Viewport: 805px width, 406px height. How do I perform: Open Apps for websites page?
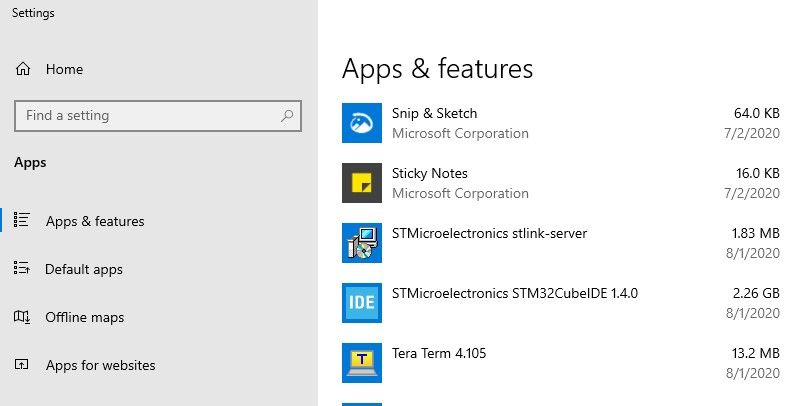tap(101, 365)
